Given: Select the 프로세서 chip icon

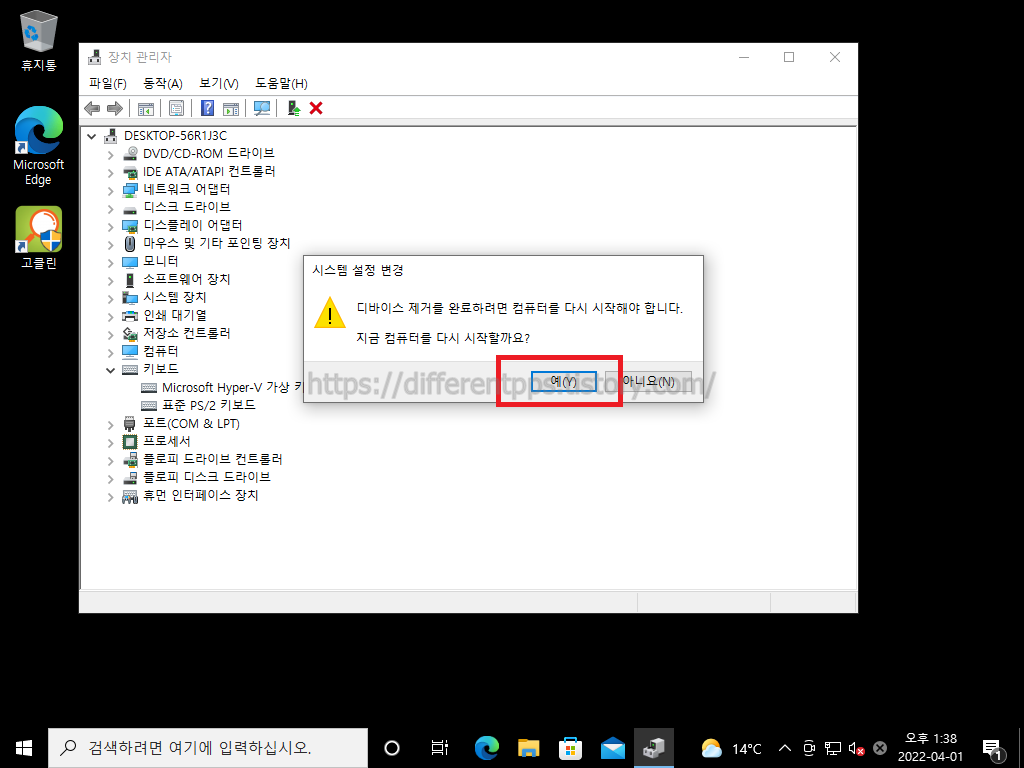Looking at the screenshot, I should 130,441.
